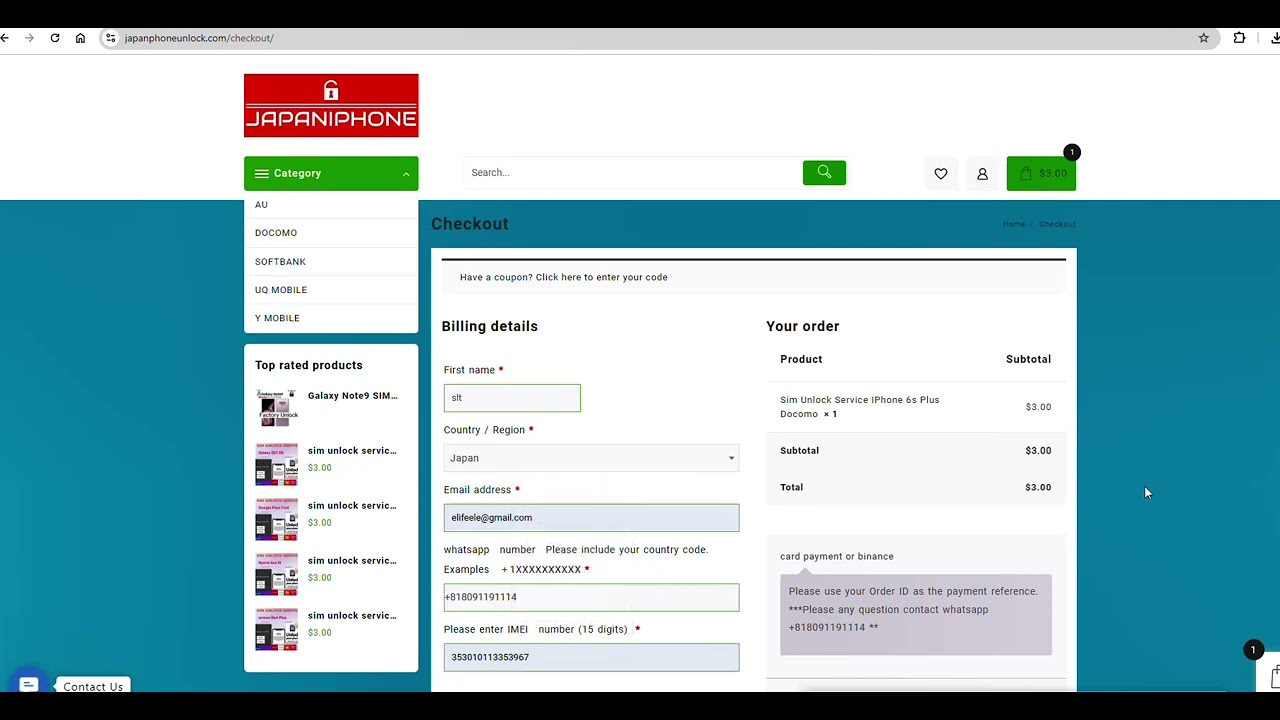Click the Checkout page heading
Screen dimensions: 1280x720
click(x=470, y=224)
